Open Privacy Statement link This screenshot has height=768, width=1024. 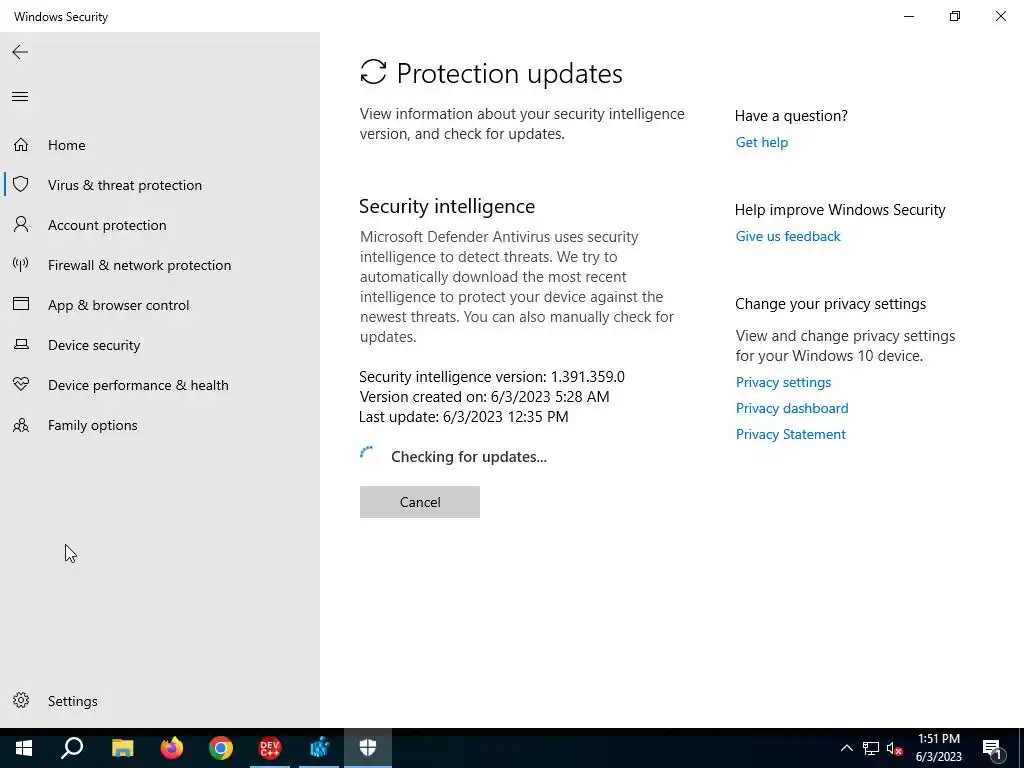coord(790,434)
